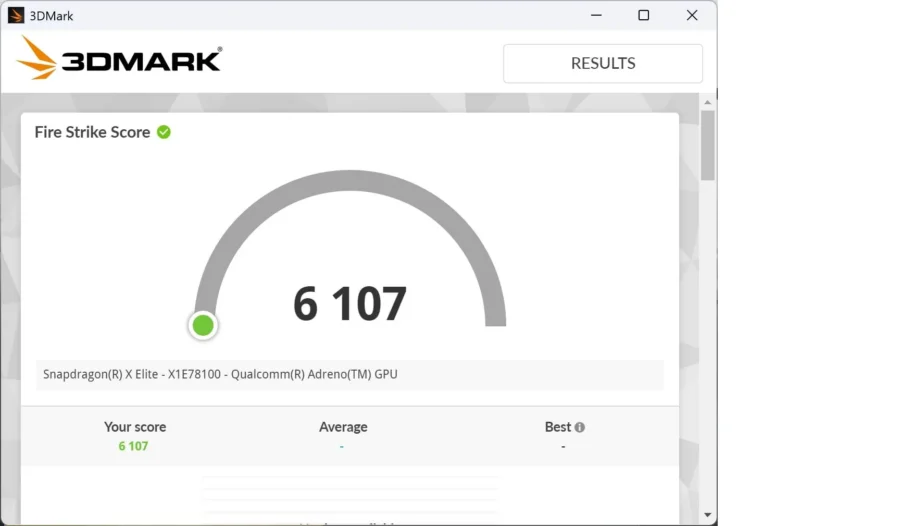Minimize the 3DMark window
This screenshot has width=900, height=526.
pos(596,16)
